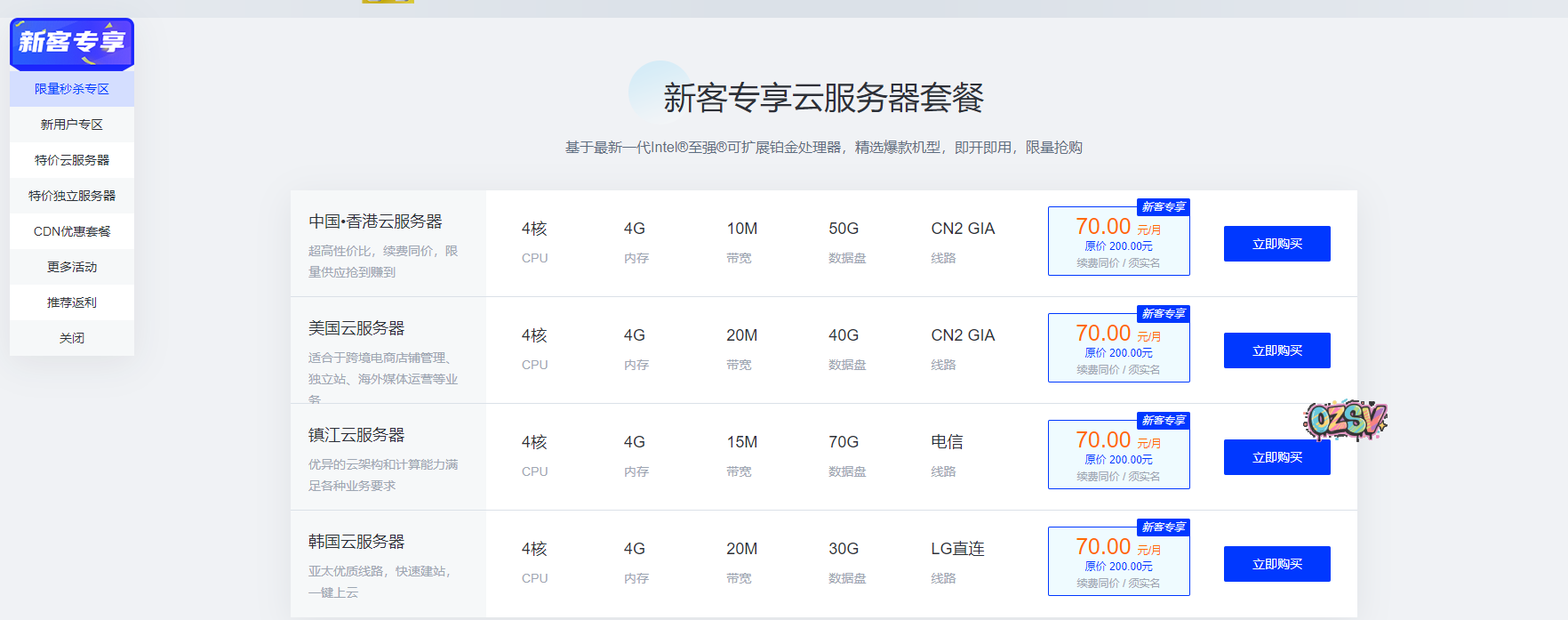Click the 70.00 price box for 镇江云服务器
Viewport: 1568px width, 620px height.
[x=1118, y=455]
